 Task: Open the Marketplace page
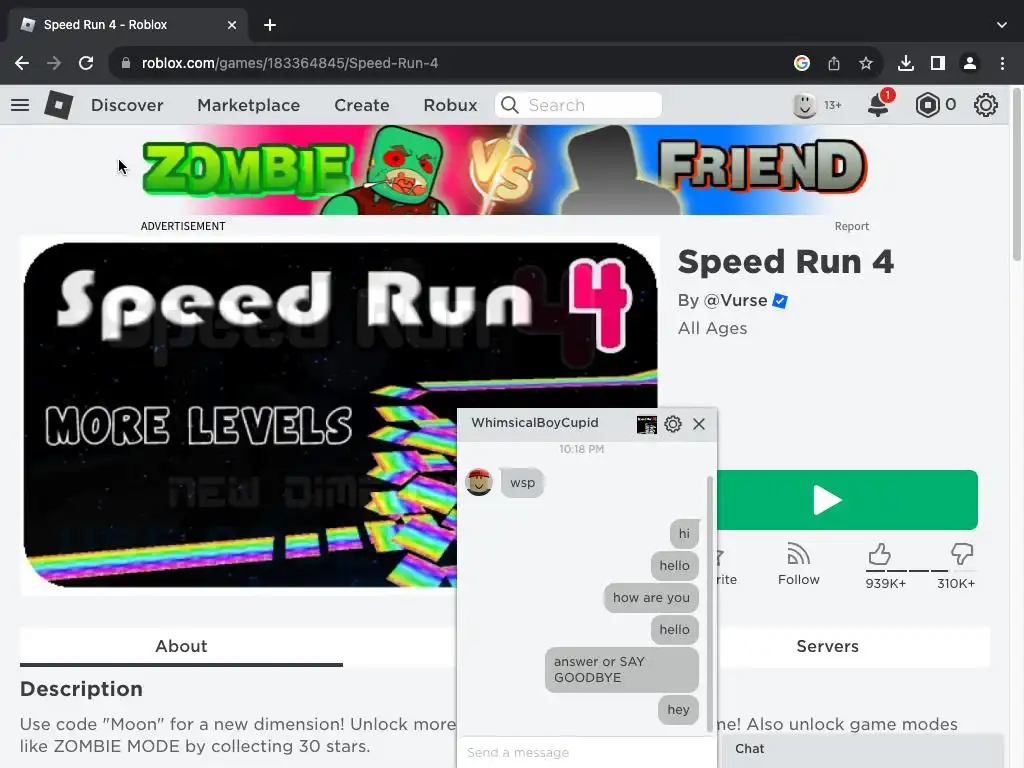pos(248,105)
